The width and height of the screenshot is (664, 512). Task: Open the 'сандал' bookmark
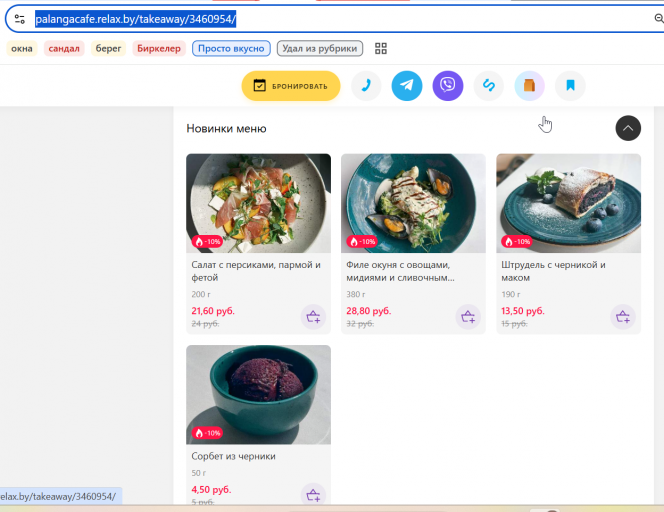coord(64,48)
